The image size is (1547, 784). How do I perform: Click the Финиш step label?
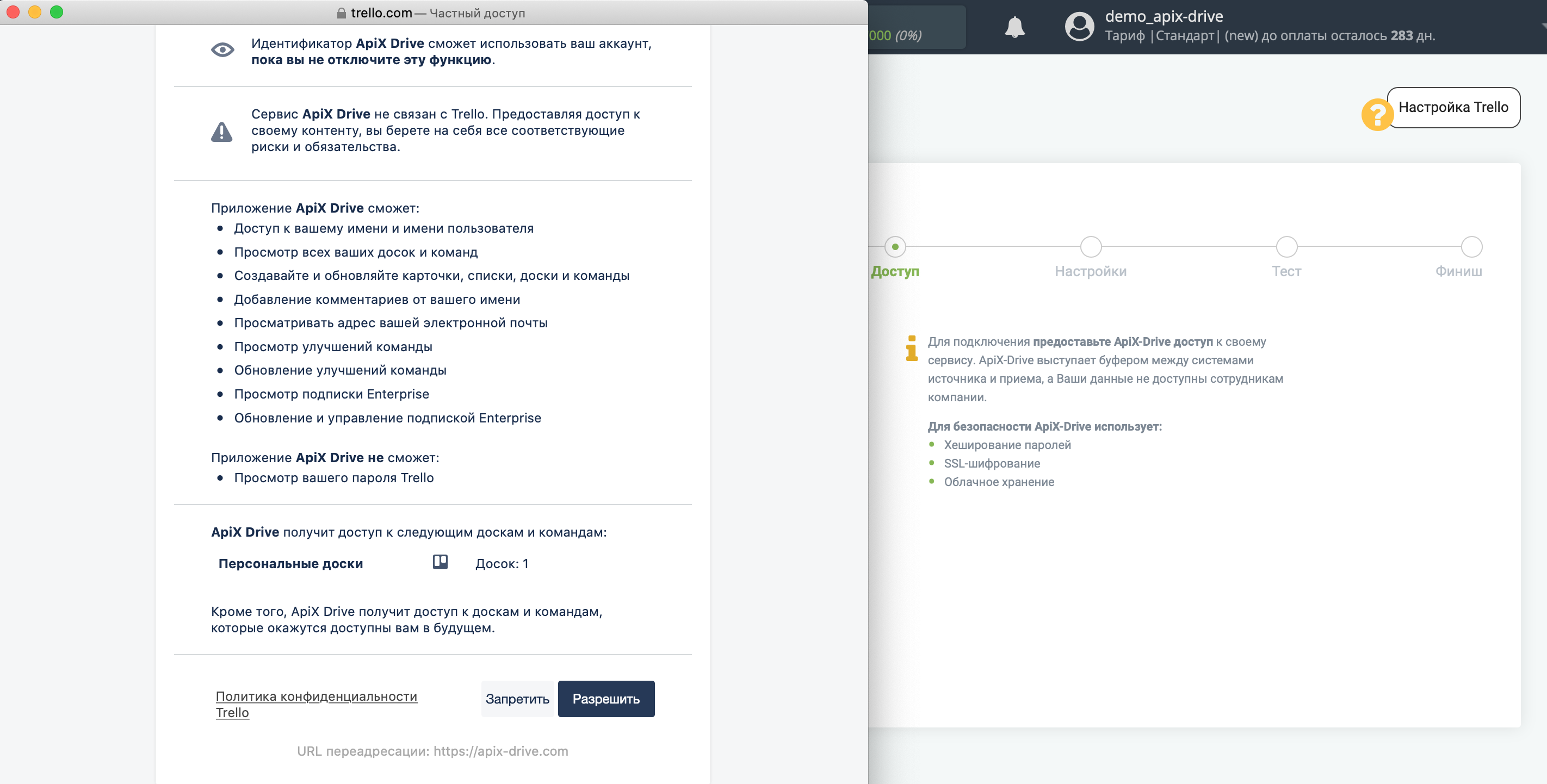pyautogui.click(x=1459, y=271)
